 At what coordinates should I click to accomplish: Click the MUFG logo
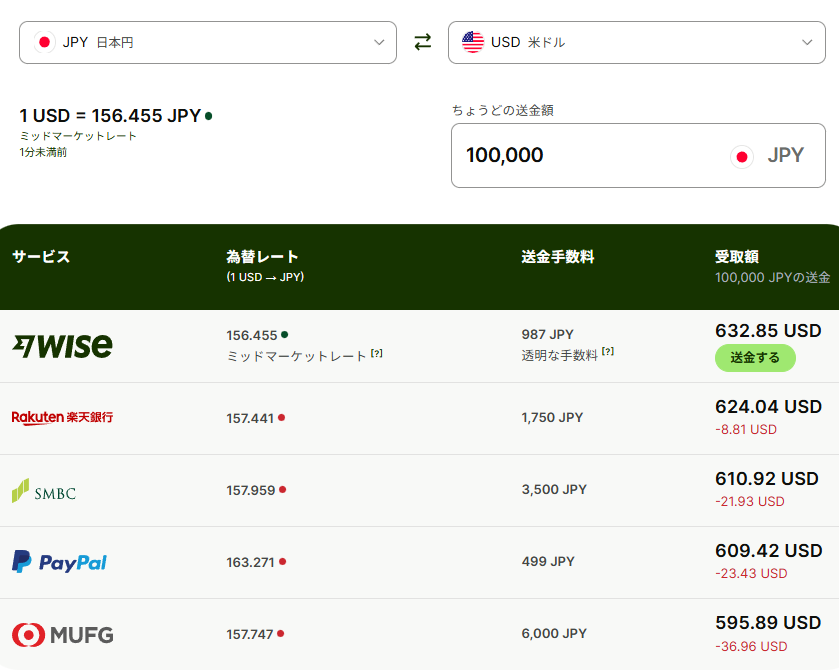[62, 634]
